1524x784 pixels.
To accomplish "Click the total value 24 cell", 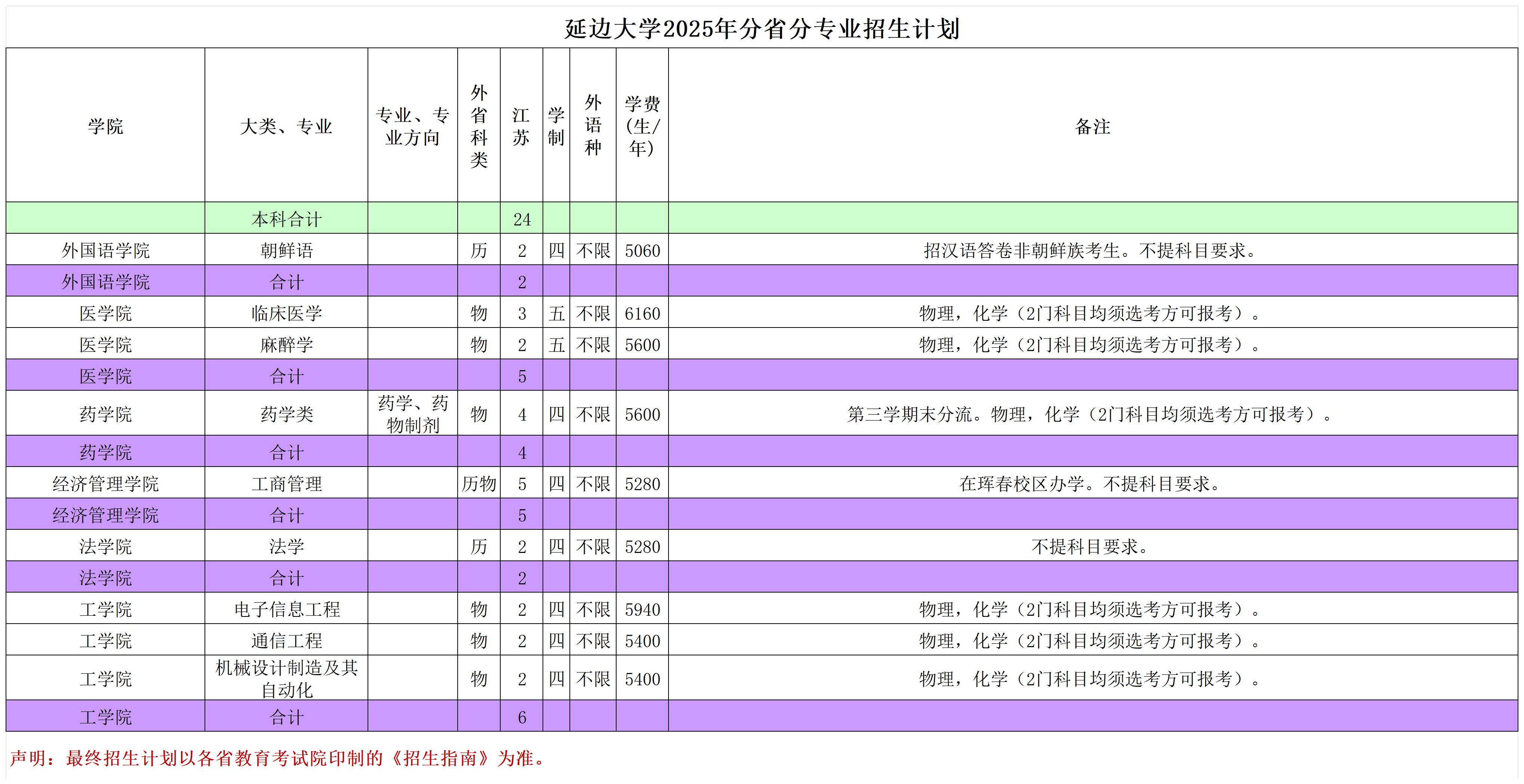I will [x=521, y=218].
